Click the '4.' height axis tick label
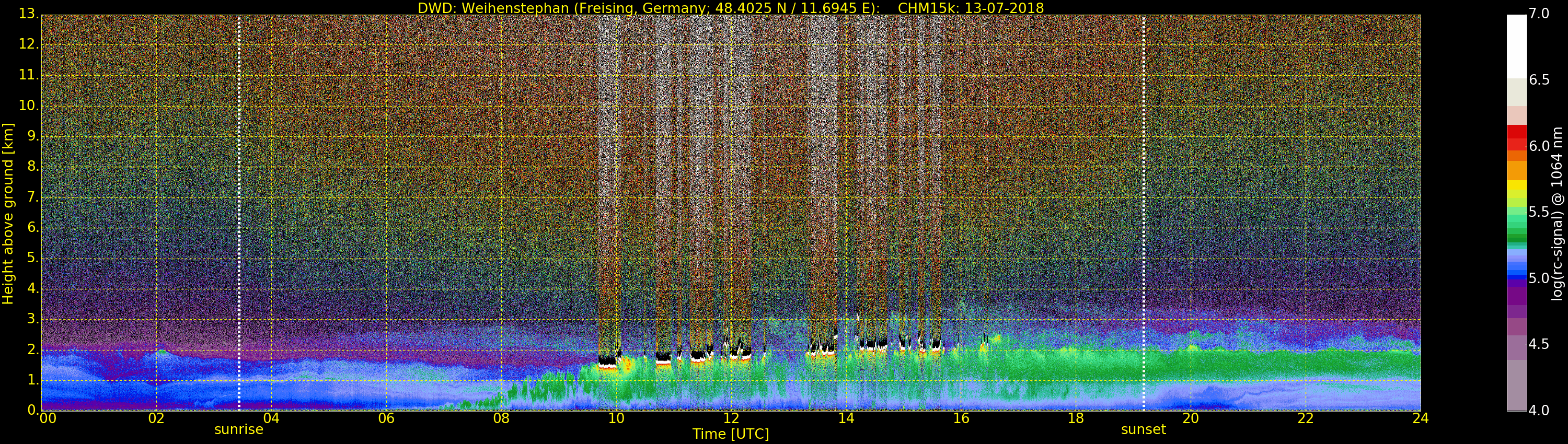 (32, 289)
